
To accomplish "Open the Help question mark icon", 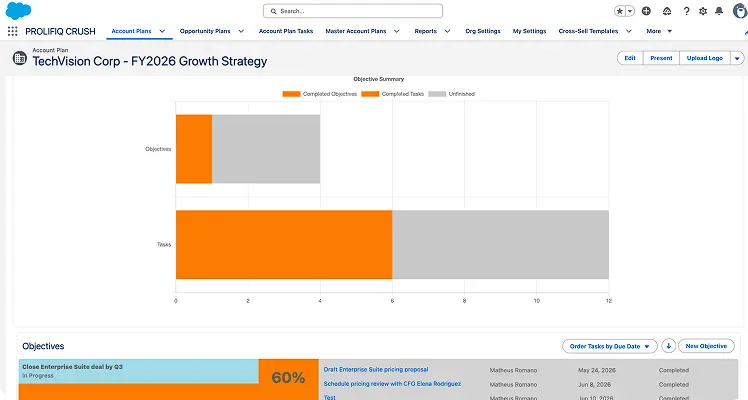I will click(x=686, y=11).
